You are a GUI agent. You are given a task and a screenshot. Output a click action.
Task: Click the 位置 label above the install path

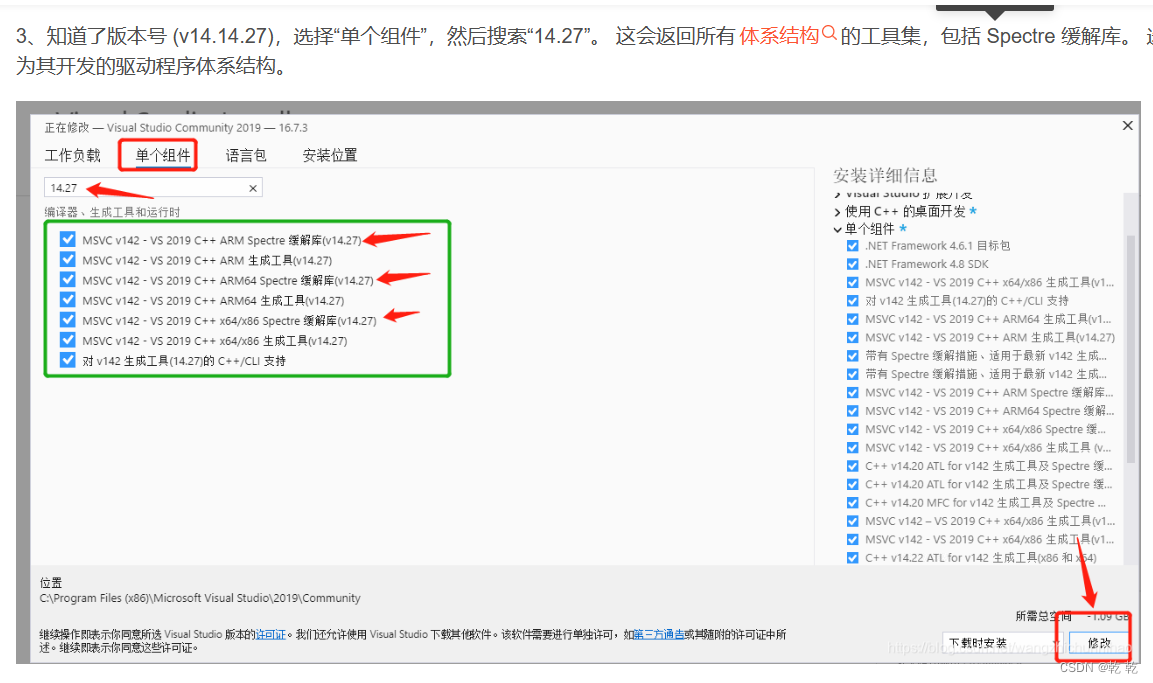[51, 583]
